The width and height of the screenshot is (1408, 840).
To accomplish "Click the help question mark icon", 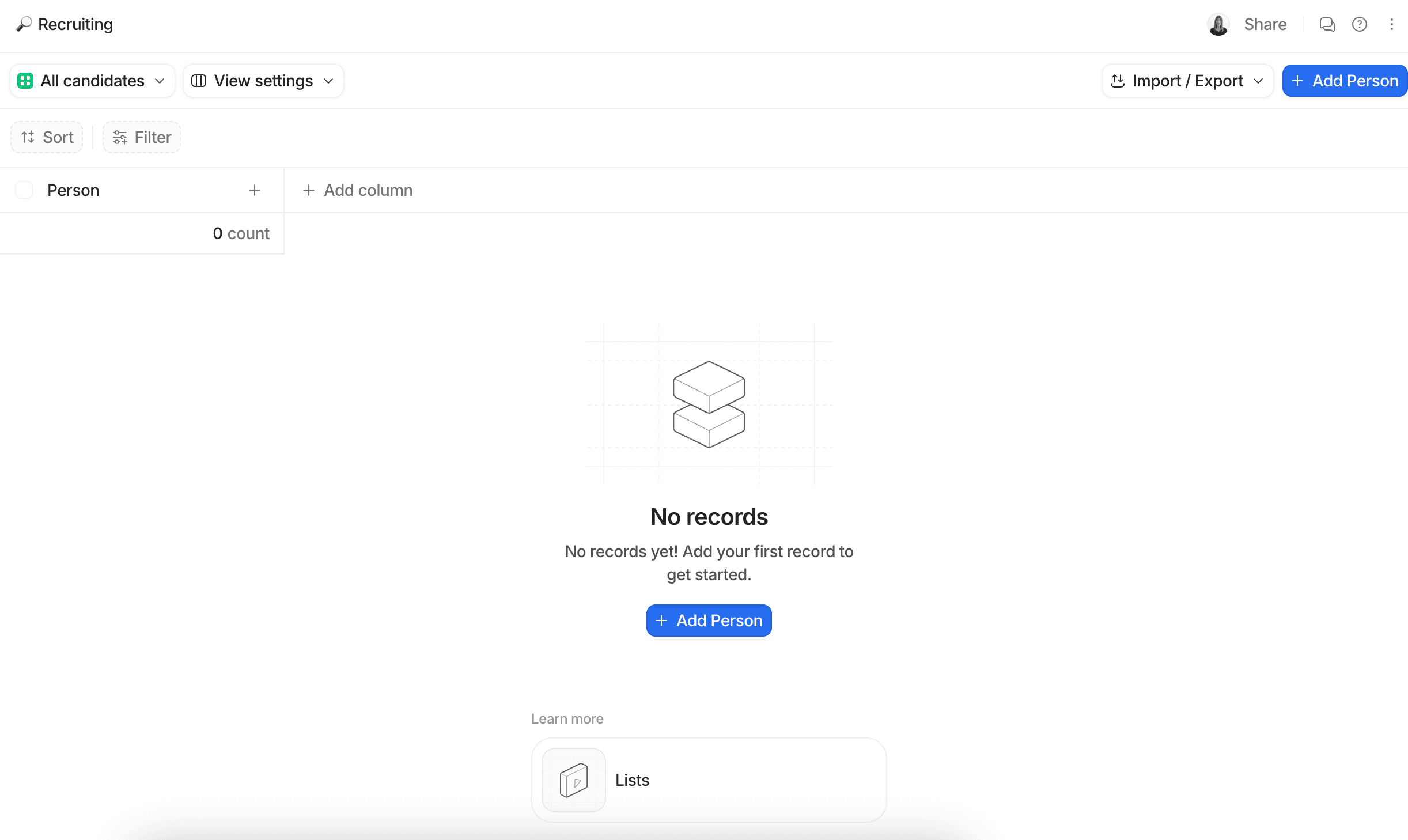I will (1360, 24).
